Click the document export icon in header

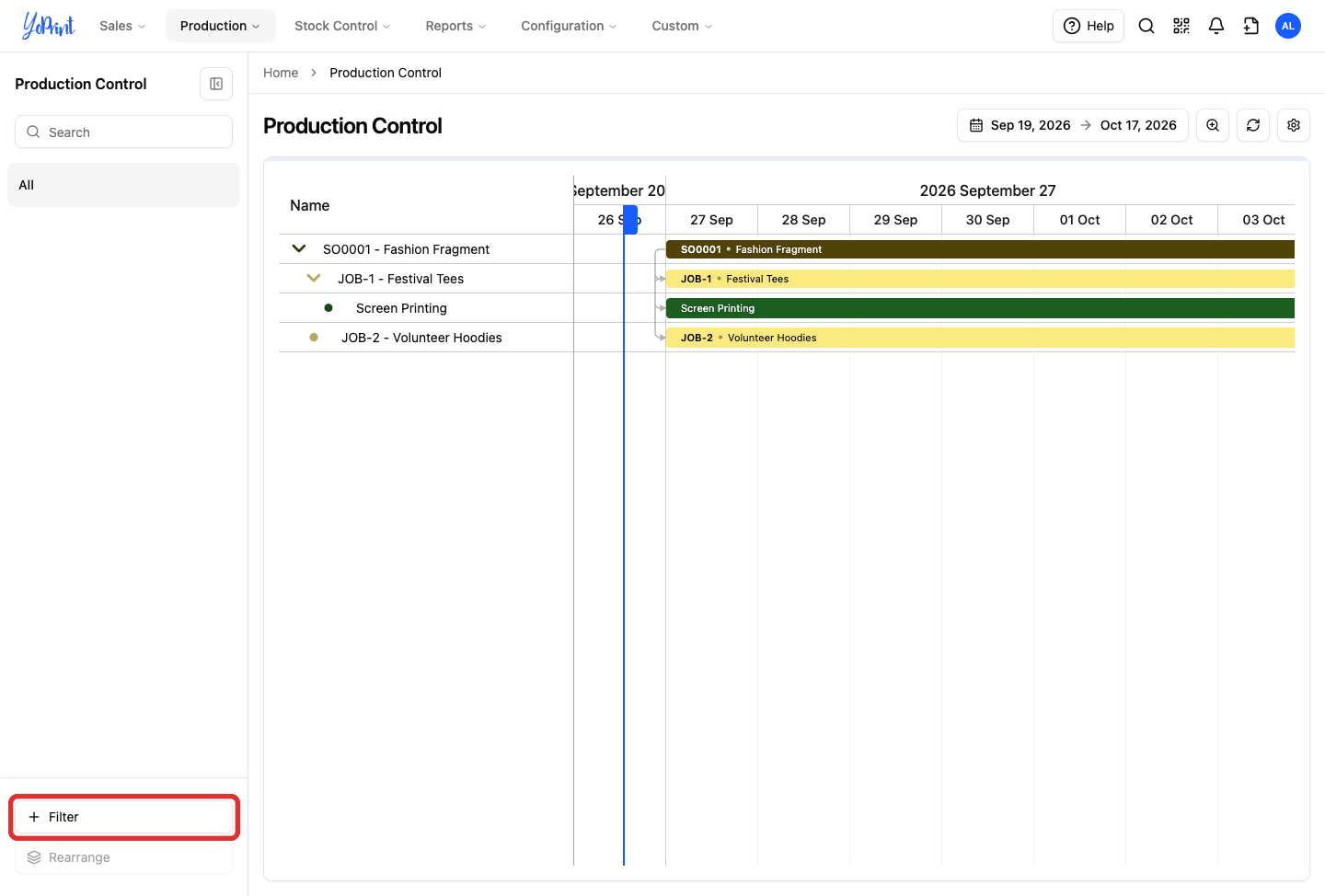tap(1251, 26)
